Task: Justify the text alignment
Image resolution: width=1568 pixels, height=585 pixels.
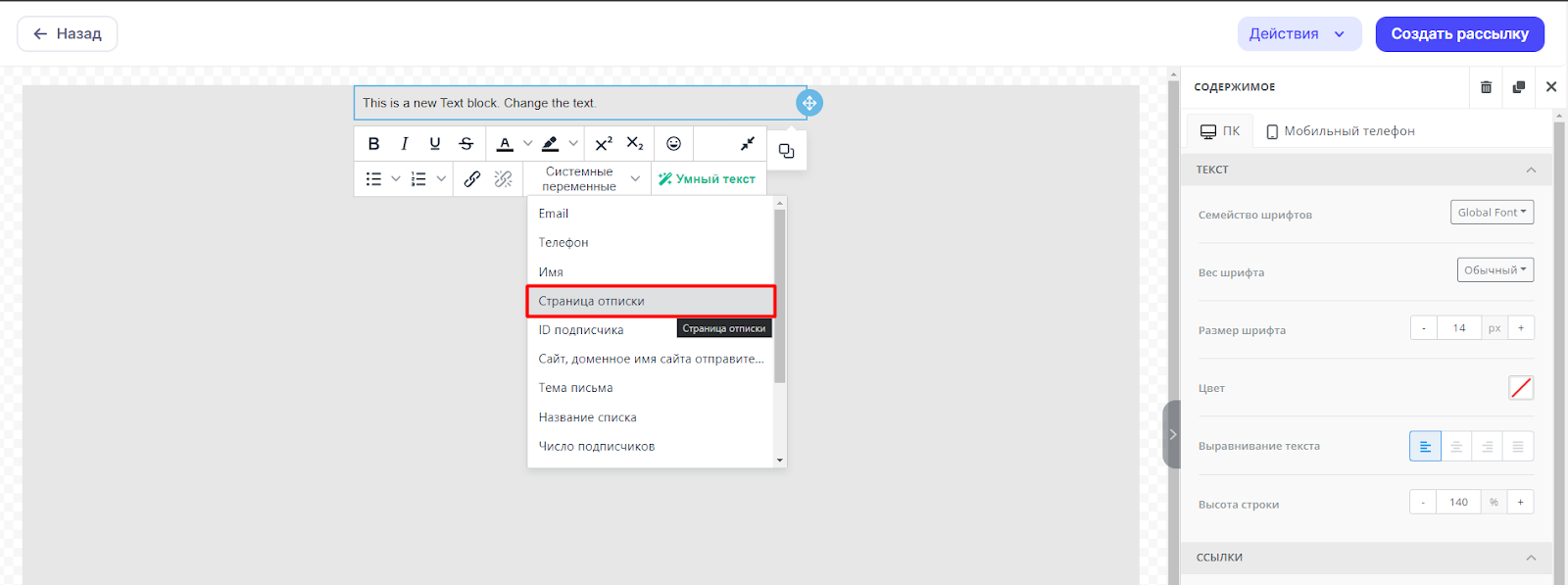Action: pos(1518,447)
